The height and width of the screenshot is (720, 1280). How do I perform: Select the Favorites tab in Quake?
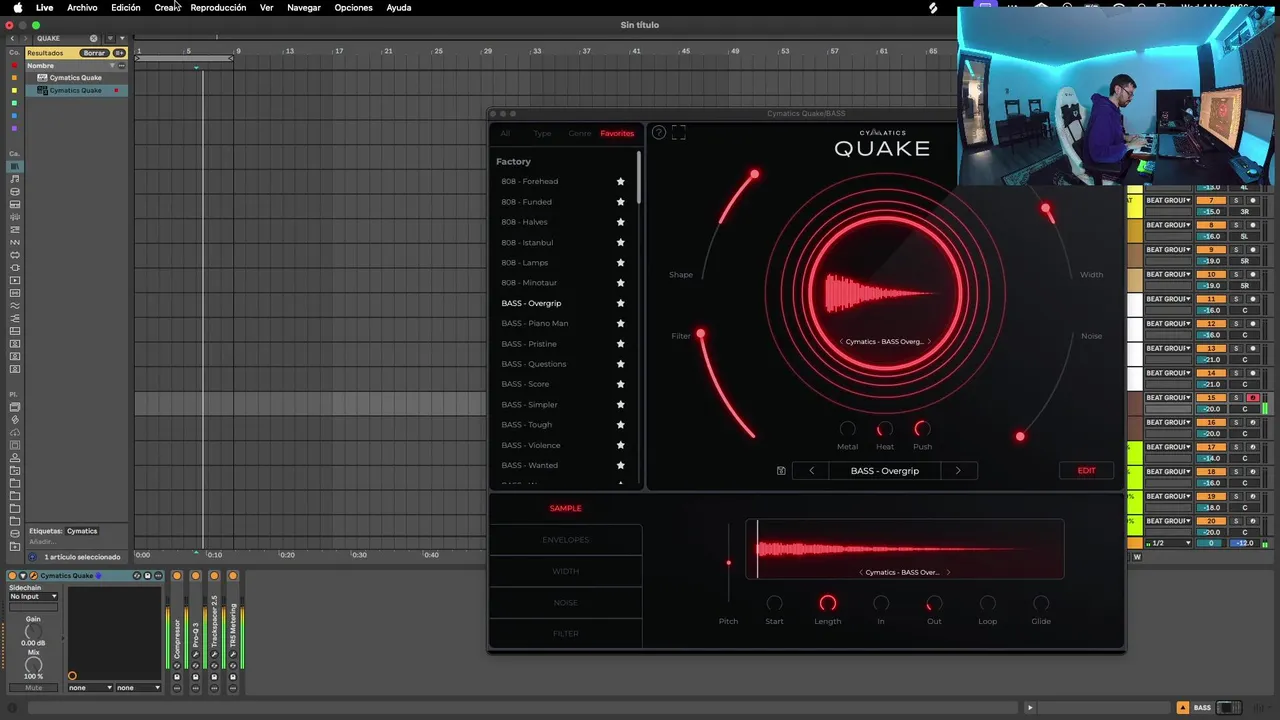click(x=617, y=133)
